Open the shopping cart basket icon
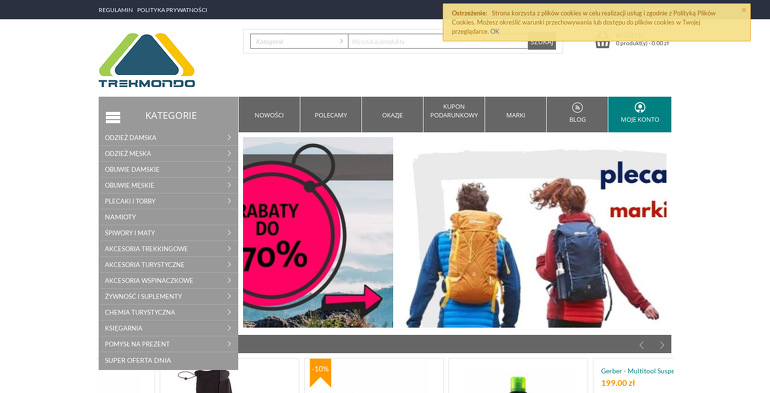770x393 pixels. (603, 41)
